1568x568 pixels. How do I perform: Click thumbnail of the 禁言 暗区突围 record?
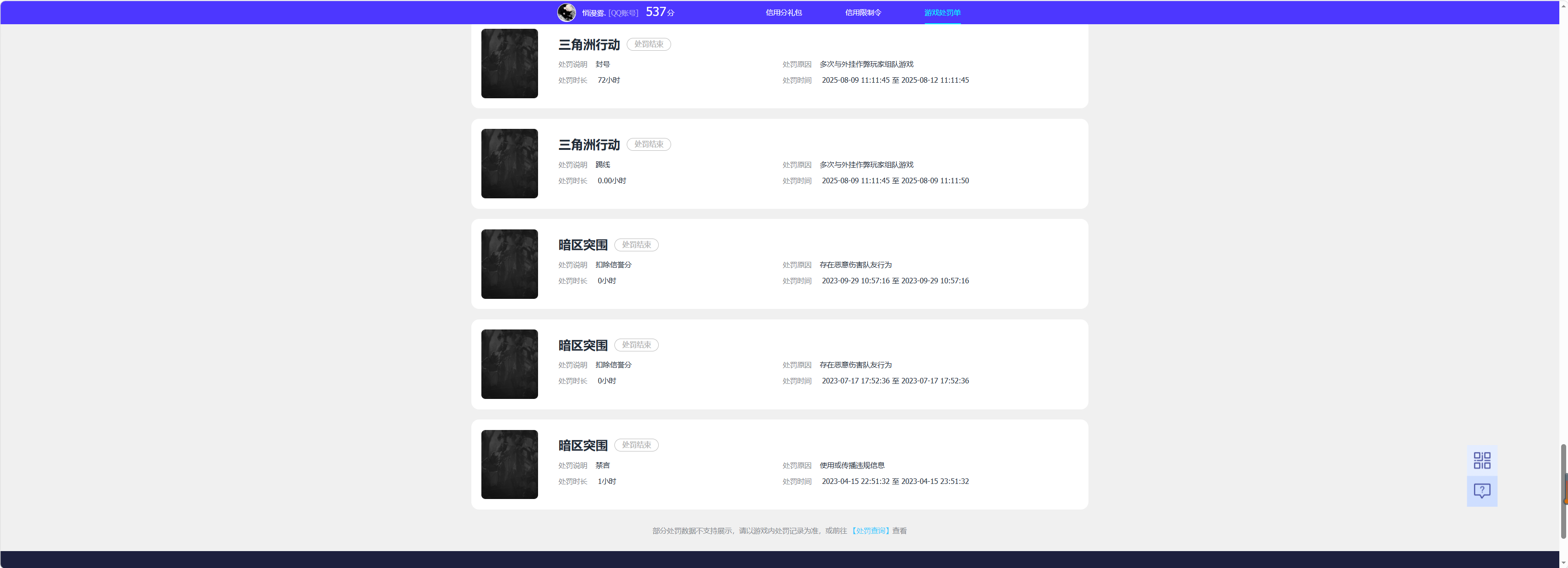(x=509, y=465)
